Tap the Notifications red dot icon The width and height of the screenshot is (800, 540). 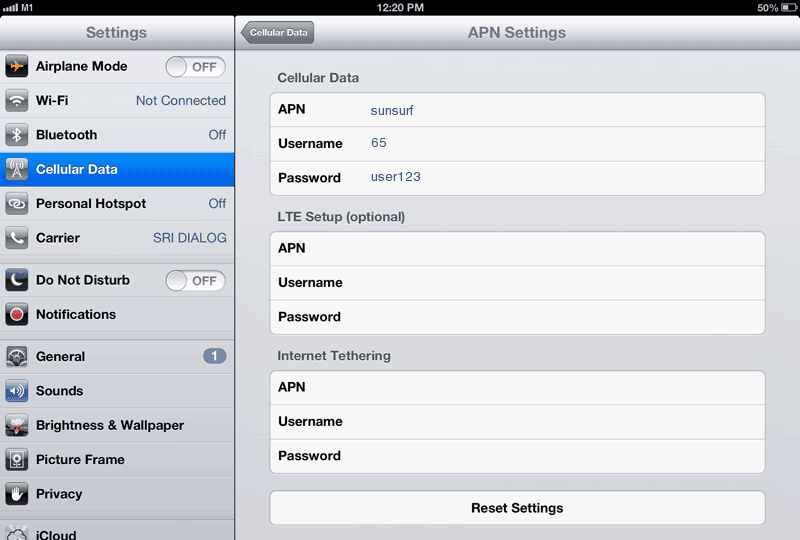point(16,314)
